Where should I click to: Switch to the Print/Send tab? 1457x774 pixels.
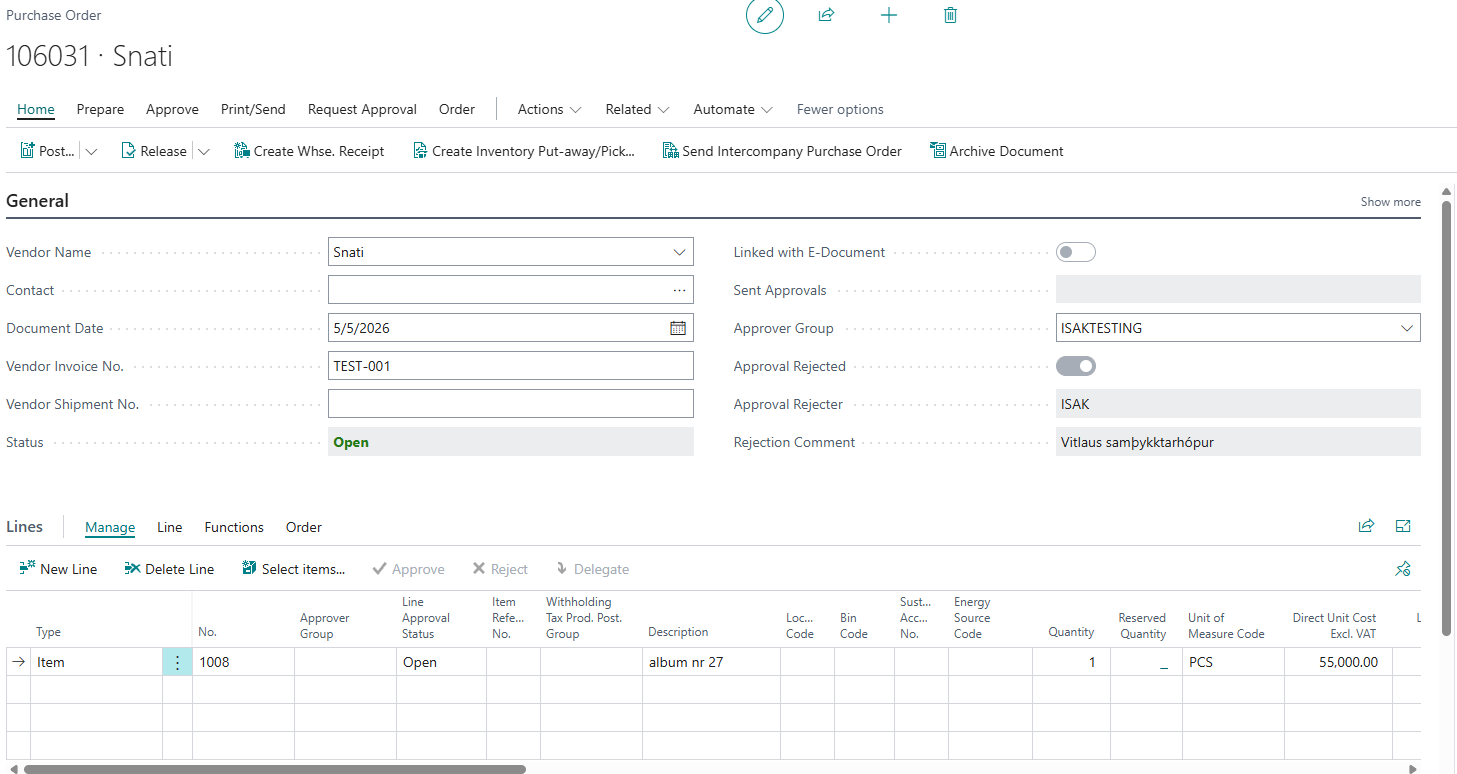pyautogui.click(x=253, y=109)
